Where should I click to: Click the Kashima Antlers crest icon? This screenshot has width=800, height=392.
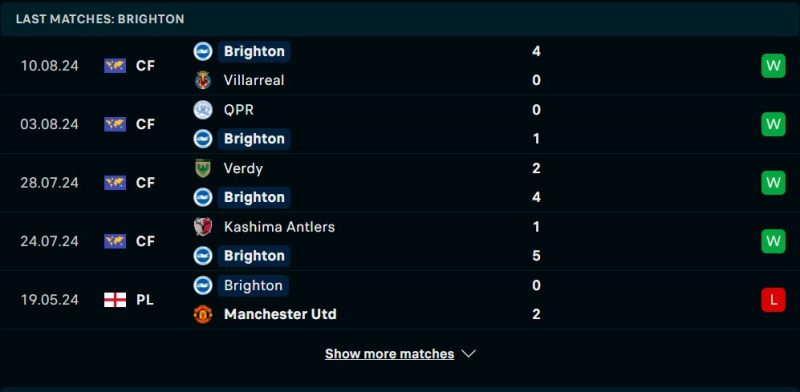coord(203,227)
